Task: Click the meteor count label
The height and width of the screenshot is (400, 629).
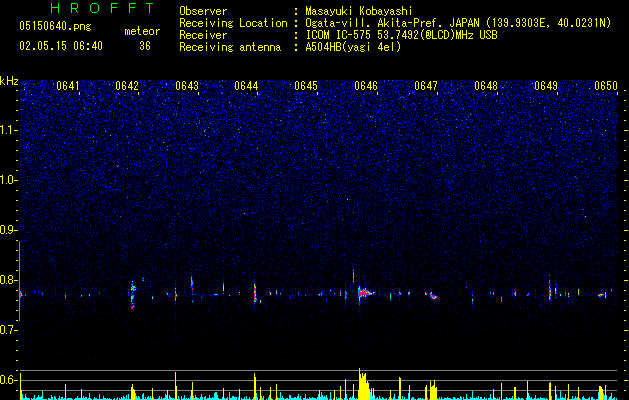Action: coord(142,31)
